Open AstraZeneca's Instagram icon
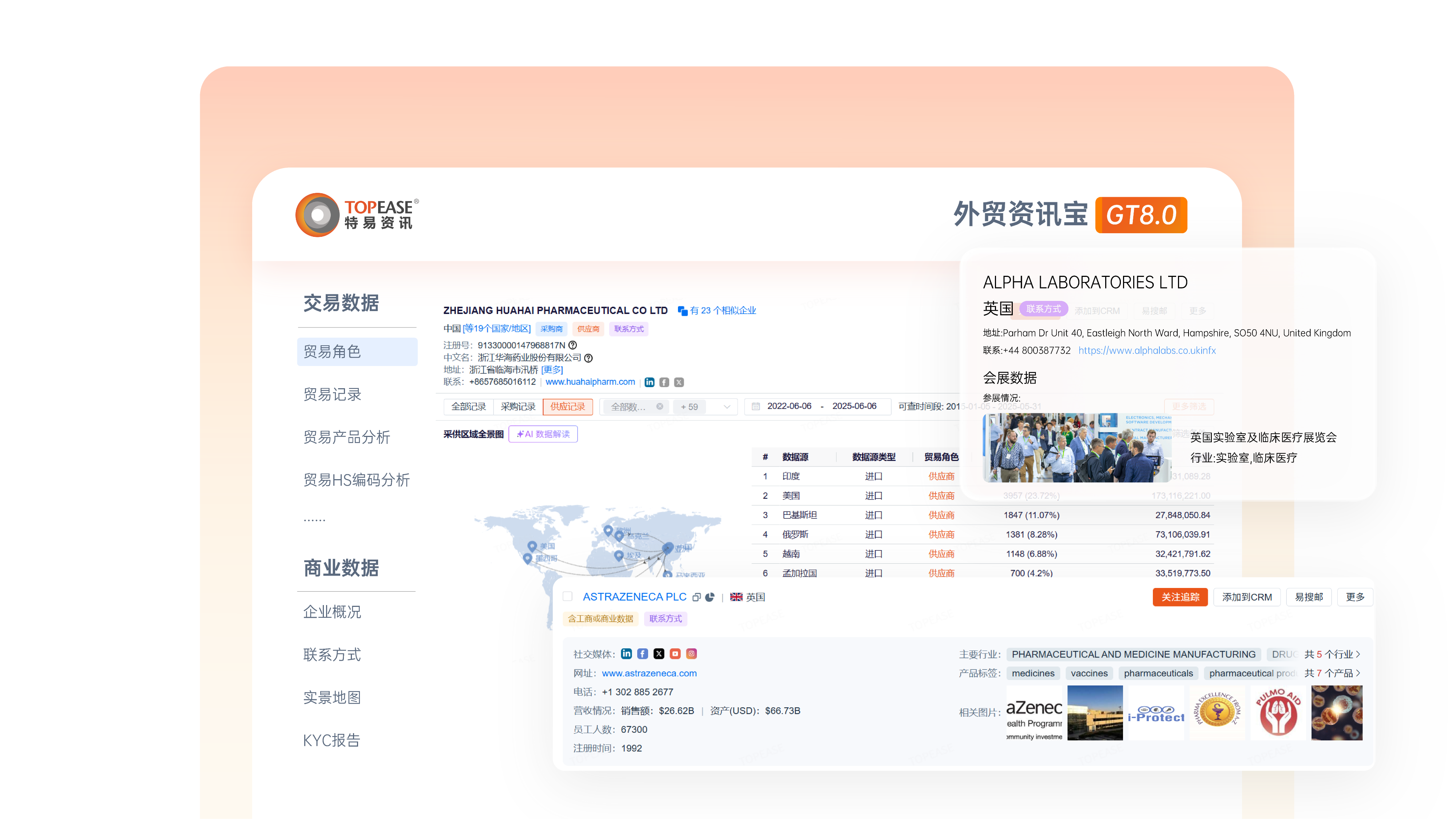Screen dimensions: 1456x819 pyautogui.click(x=692, y=654)
